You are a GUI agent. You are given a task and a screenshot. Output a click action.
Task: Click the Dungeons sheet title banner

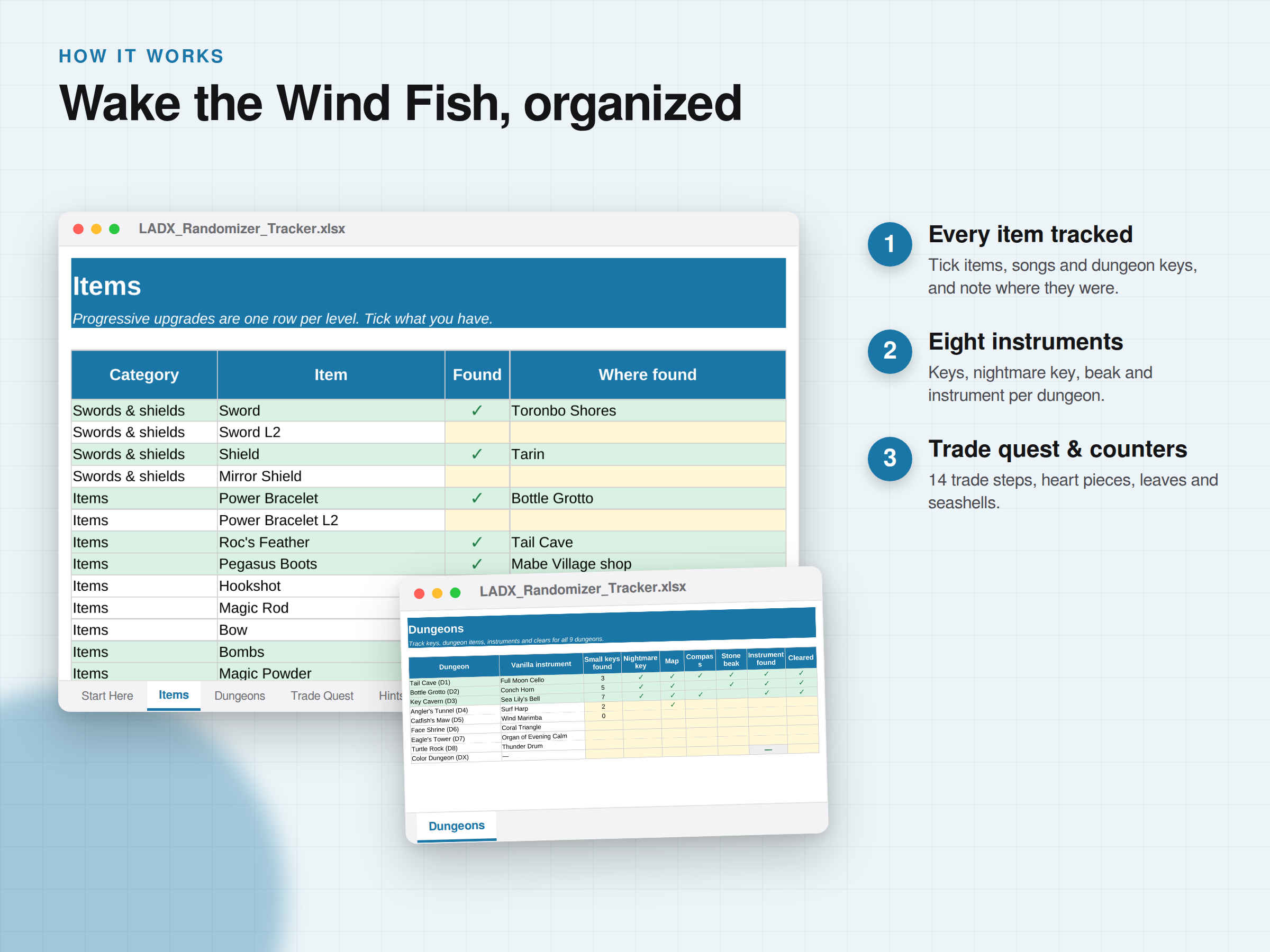click(612, 627)
